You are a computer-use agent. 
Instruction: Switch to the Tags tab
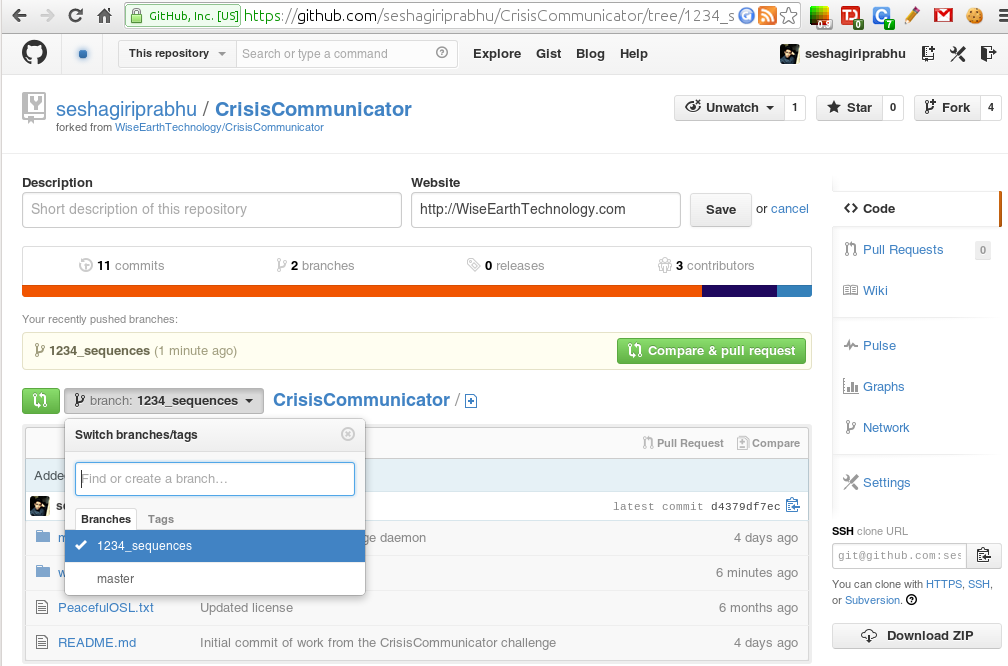tap(161, 519)
